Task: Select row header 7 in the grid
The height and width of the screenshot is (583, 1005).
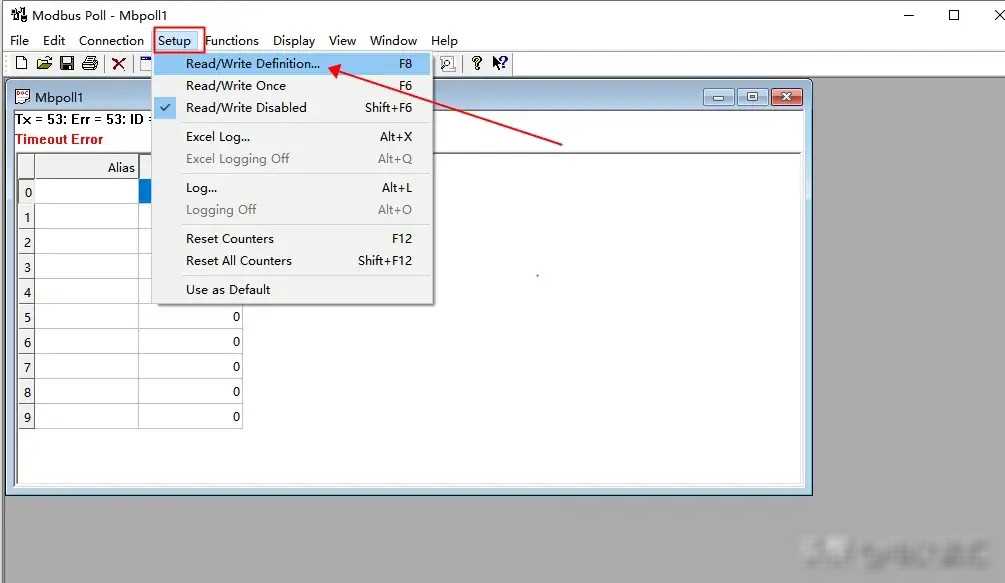Action: click(26, 367)
